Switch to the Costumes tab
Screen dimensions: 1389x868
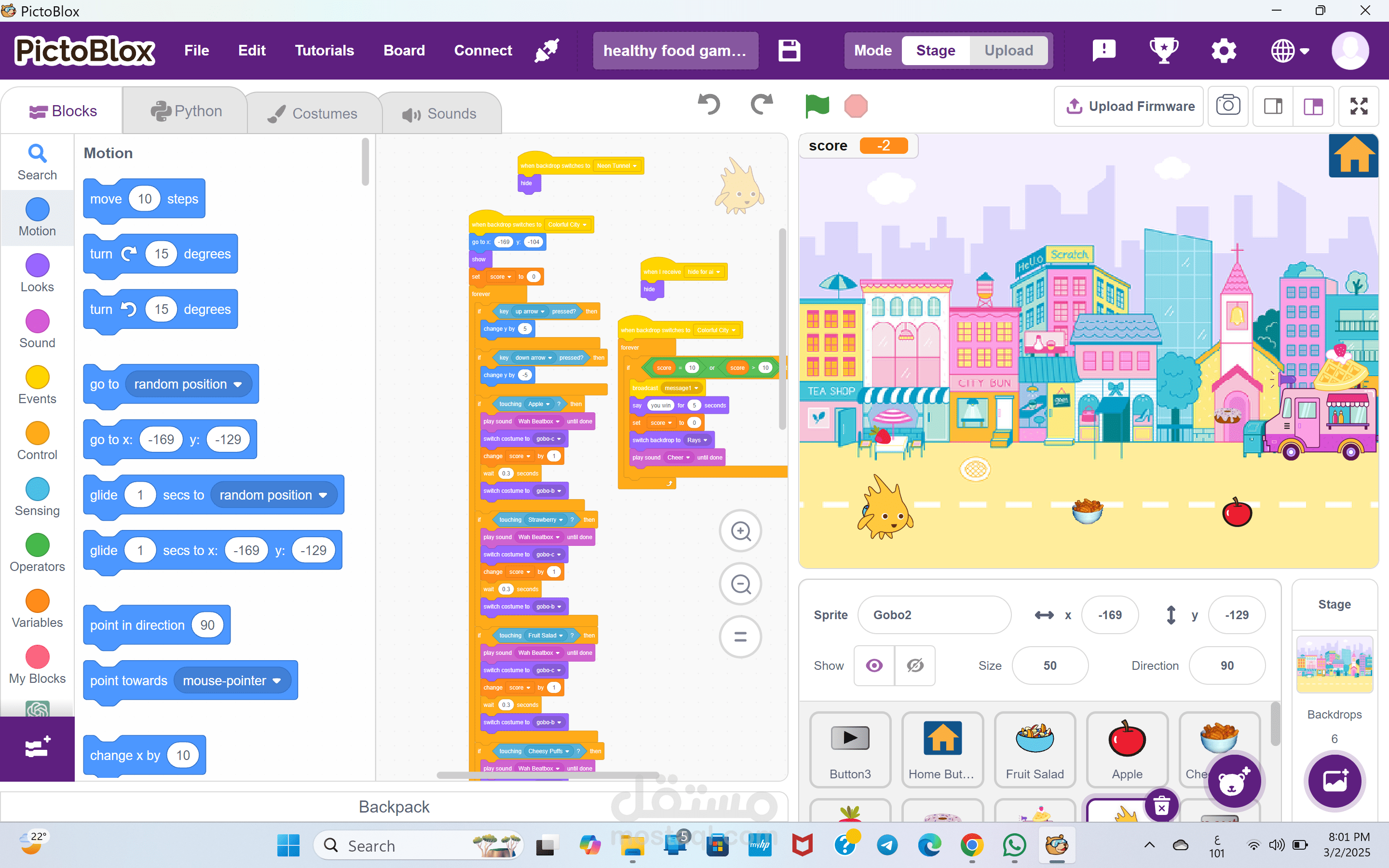(314, 113)
